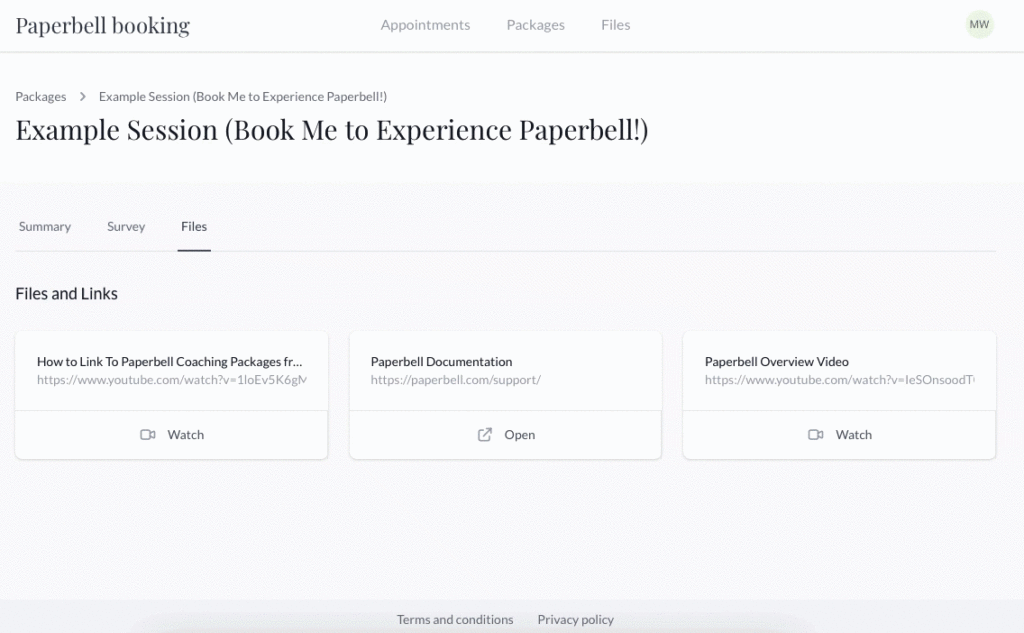
Task: Go to Appointments in the top navigation
Action: 425,25
